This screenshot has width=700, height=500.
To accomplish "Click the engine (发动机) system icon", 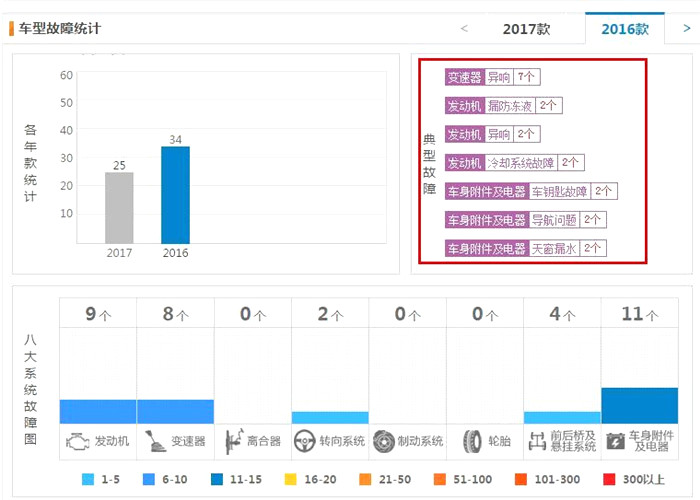I will (76, 440).
